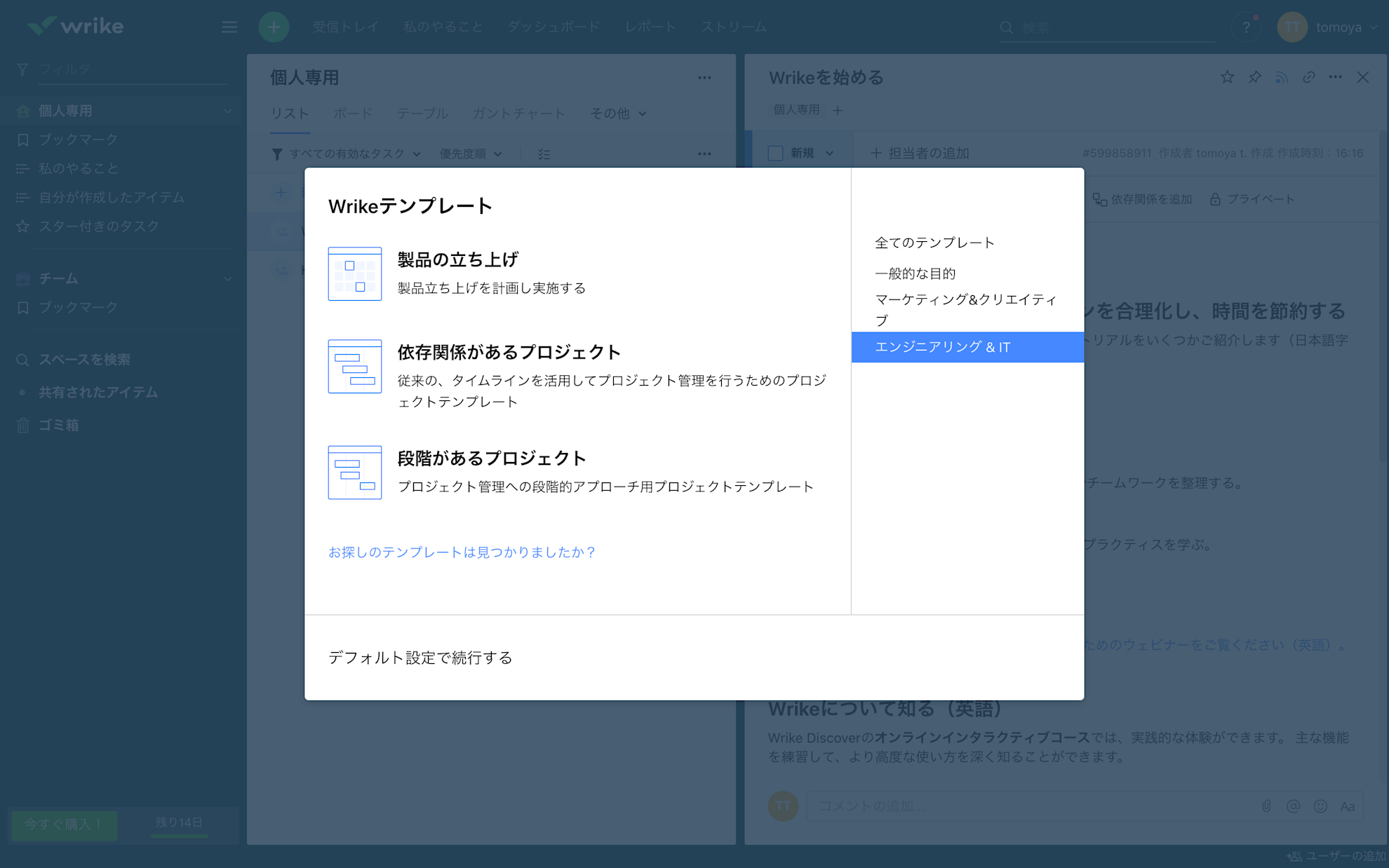Close the Wrikeを始める task panel

tap(1362, 77)
